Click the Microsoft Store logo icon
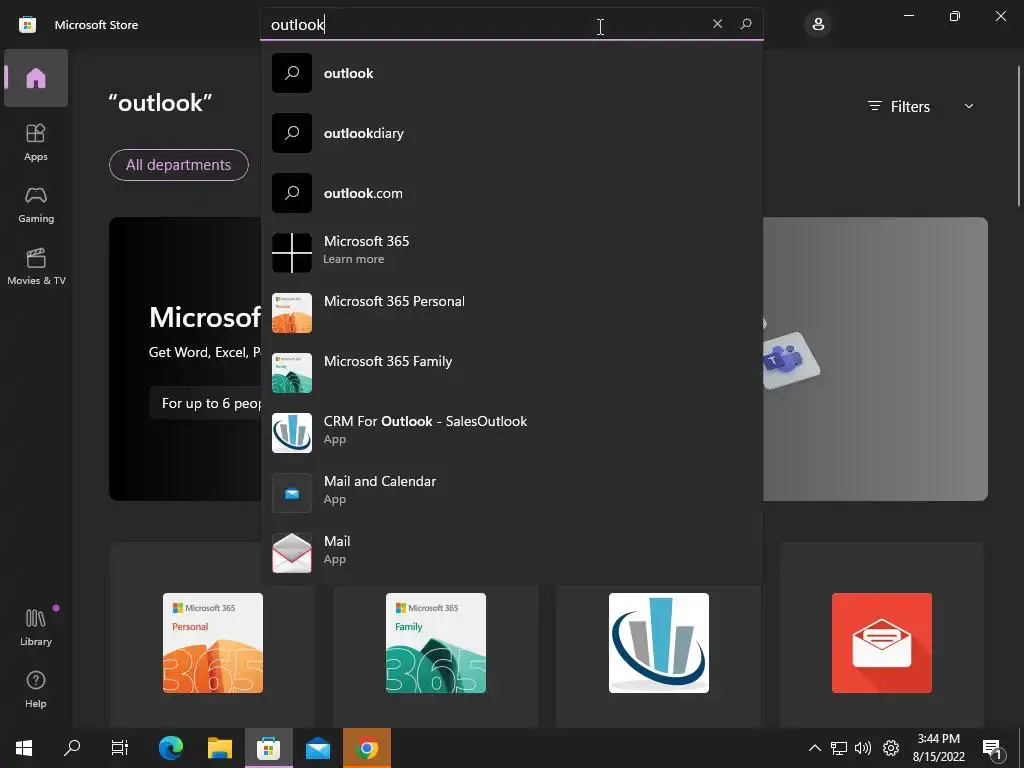The width and height of the screenshot is (1024, 768). tap(27, 25)
